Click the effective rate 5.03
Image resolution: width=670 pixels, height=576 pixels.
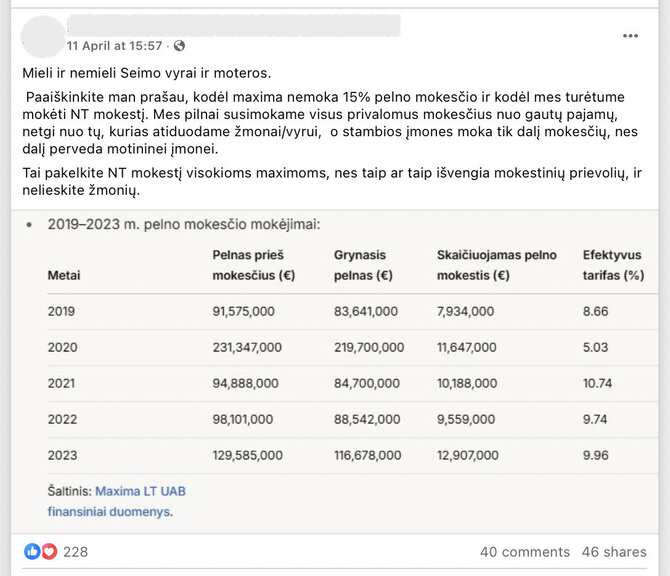pos(595,347)
